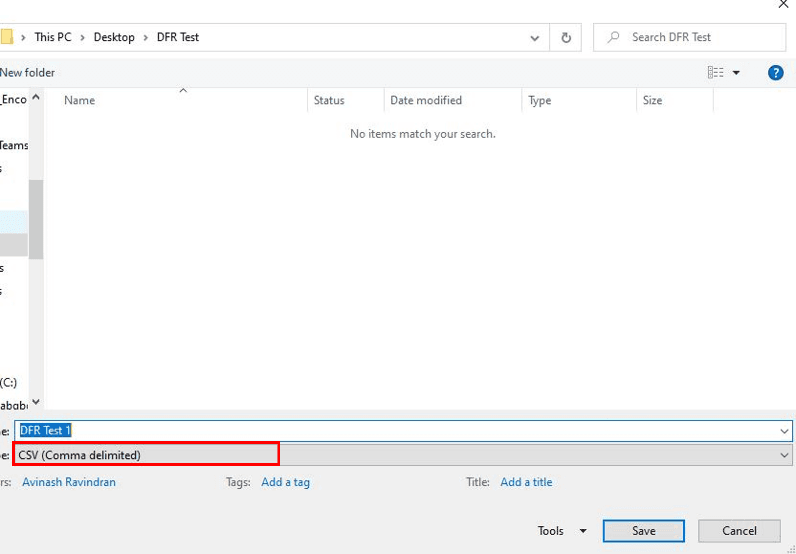Image resolution: width=796 pixels, height=554 pixels.
Task: Expand the file name suggestions dropdown
Action: (x=783, y=431)
